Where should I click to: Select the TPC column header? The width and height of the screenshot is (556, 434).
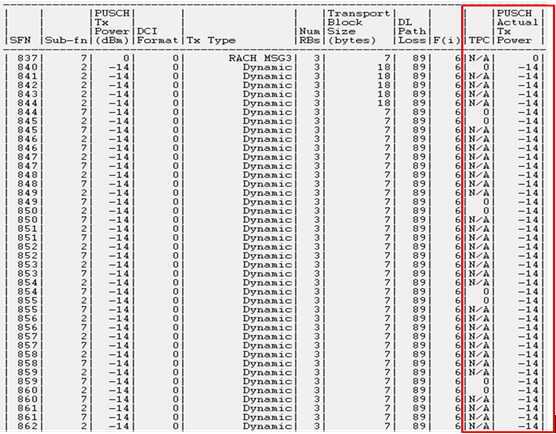pyautogui.click(x=478, y=40)
